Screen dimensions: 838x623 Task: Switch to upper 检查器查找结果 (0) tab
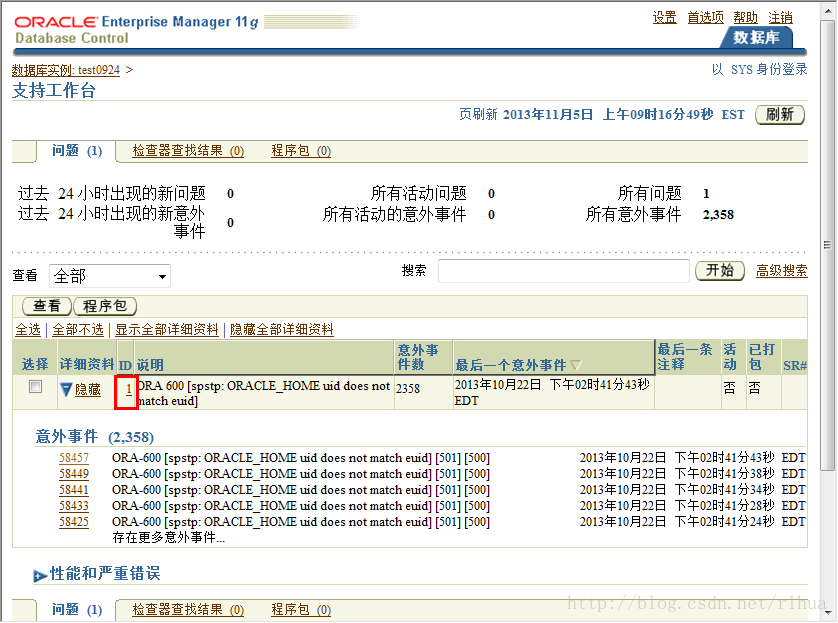pyautogui.click(x=188, y=151)
